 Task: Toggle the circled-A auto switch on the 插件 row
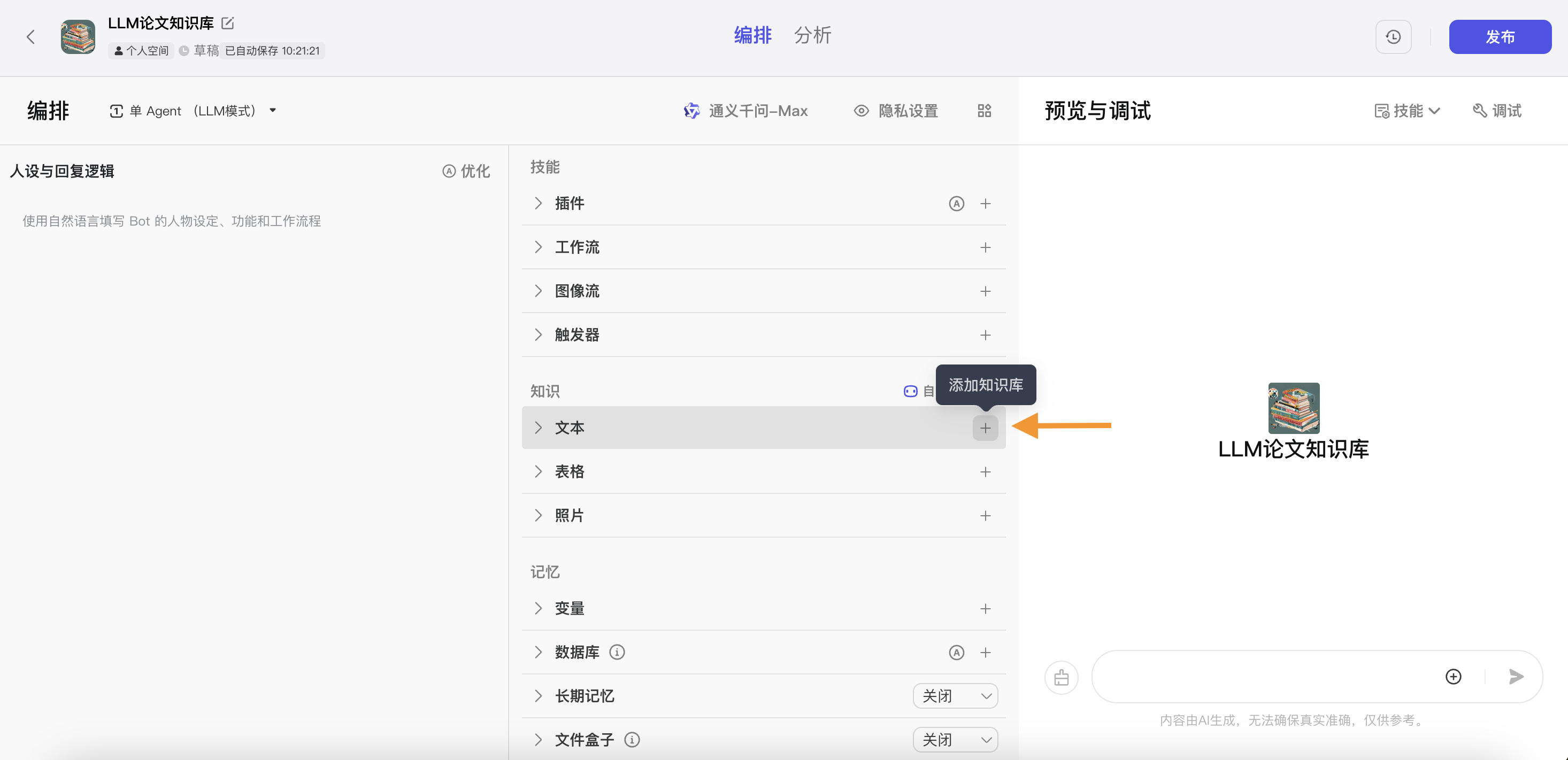[956, 204]
